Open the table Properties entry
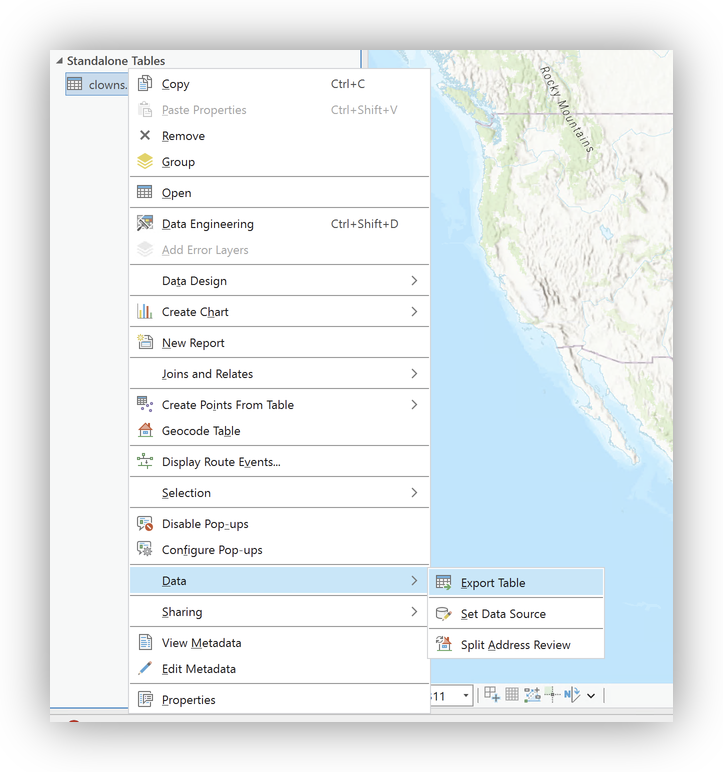723x772 pixels. [x=188, y=700]
